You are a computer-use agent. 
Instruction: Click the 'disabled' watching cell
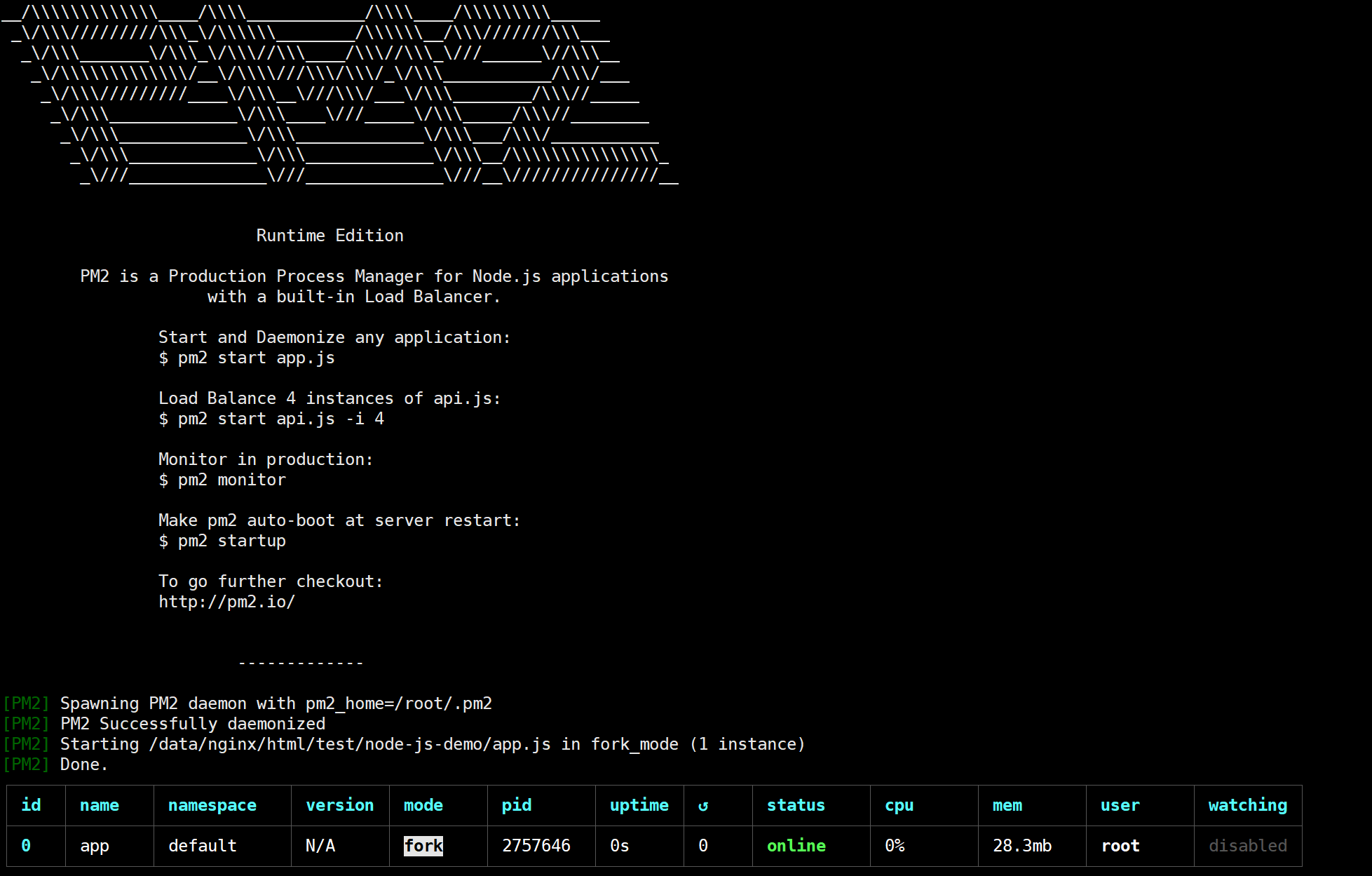tap(1248, 846)
